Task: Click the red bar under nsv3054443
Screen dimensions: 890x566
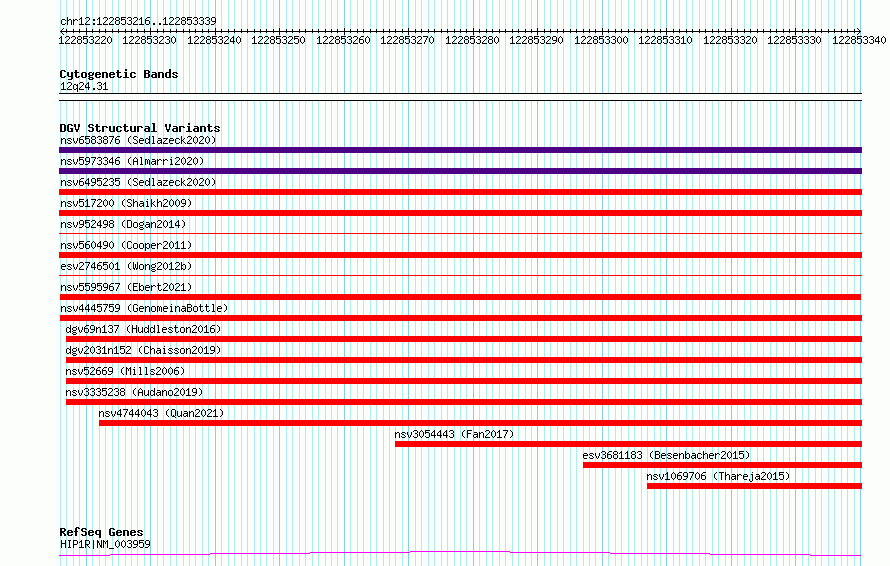Action: point(628,444)
